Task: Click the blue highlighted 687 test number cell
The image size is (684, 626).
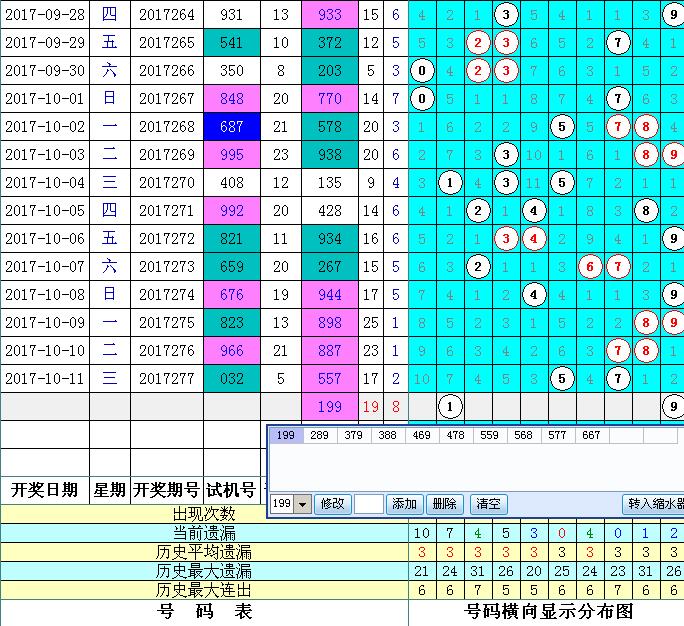Action: click(x=231, y=127)
